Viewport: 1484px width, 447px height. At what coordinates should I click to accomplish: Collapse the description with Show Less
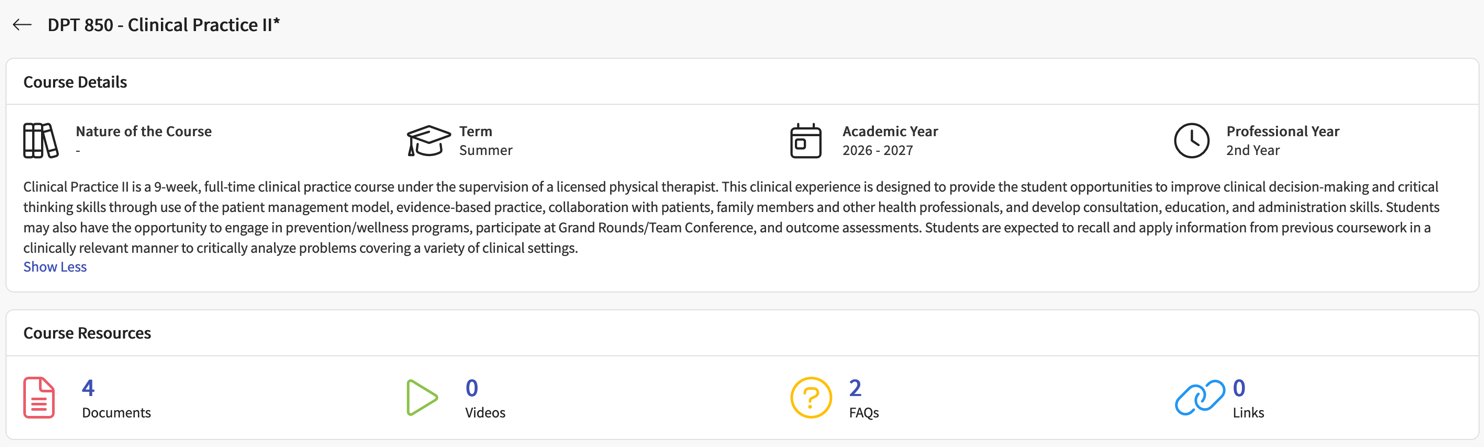point(55,267)
